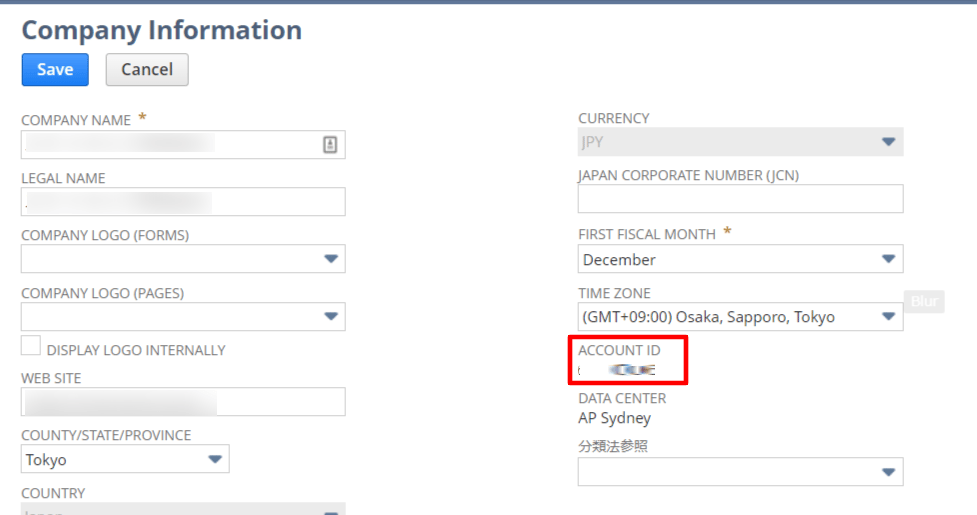Click the Legal Name input field
Image resolution: width=977 pixels, height=515 pixels.
tap(183, 202)
